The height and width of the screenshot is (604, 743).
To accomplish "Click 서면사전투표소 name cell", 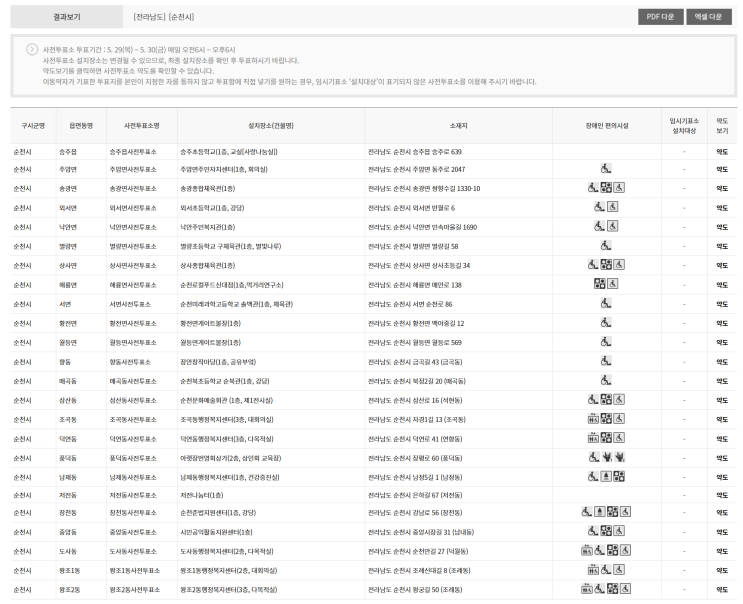I will 130,305.
